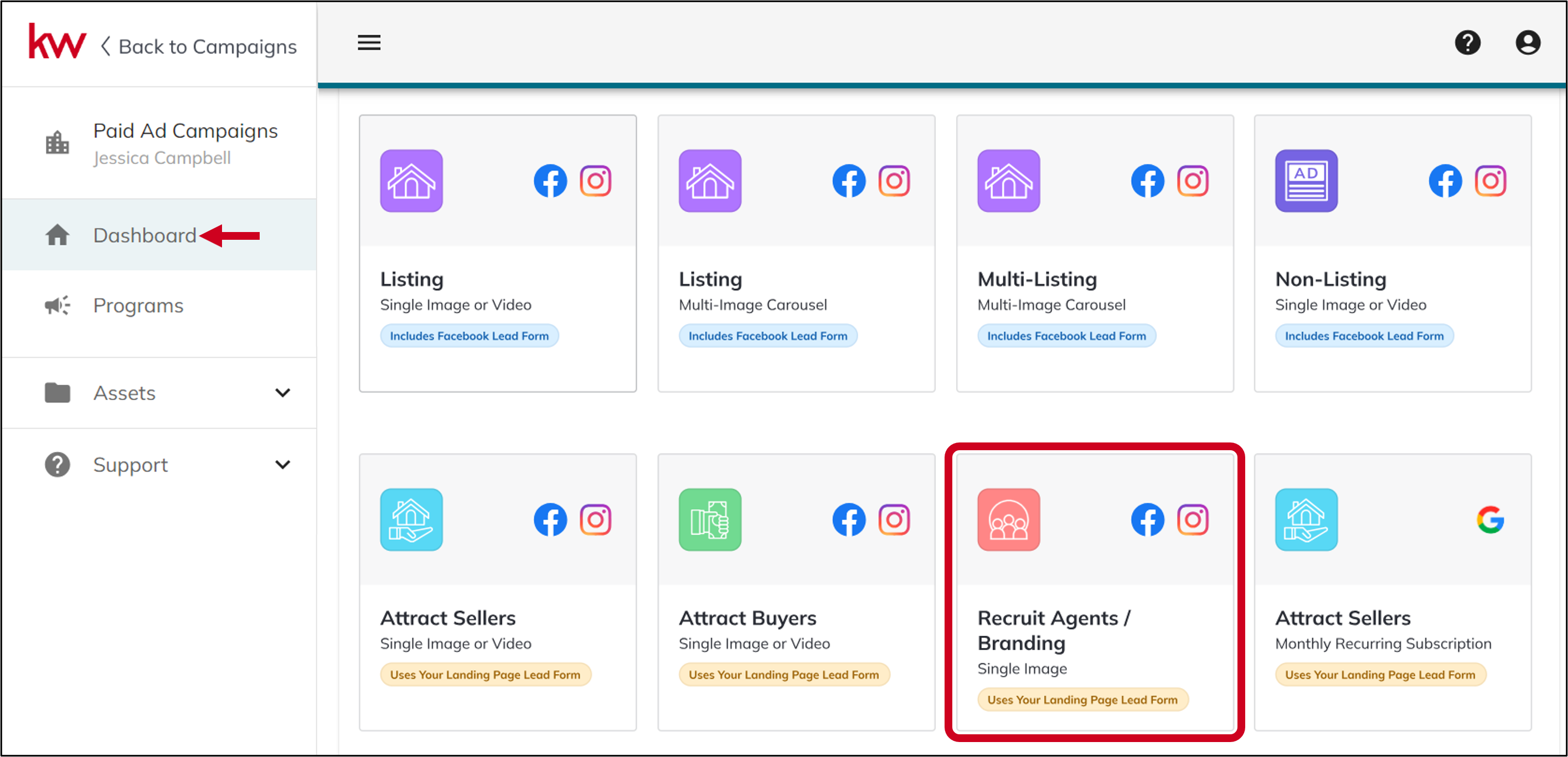Click the Paid Ad Campaigns building icon
The width and height of the screenshot is (1568, 757).
[57, 142]
